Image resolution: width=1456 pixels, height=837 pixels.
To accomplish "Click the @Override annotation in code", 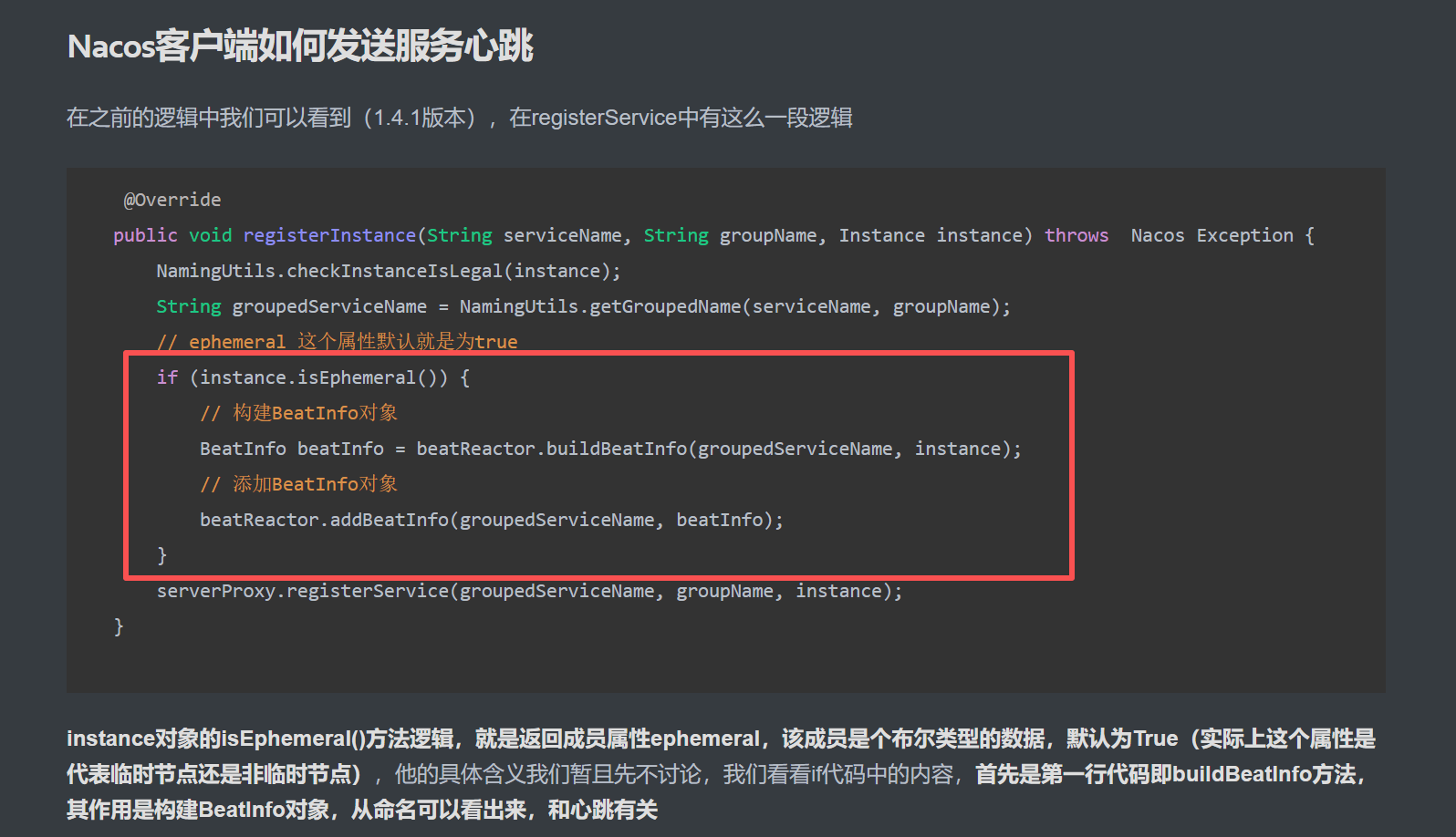I will [x=172, y=200].
